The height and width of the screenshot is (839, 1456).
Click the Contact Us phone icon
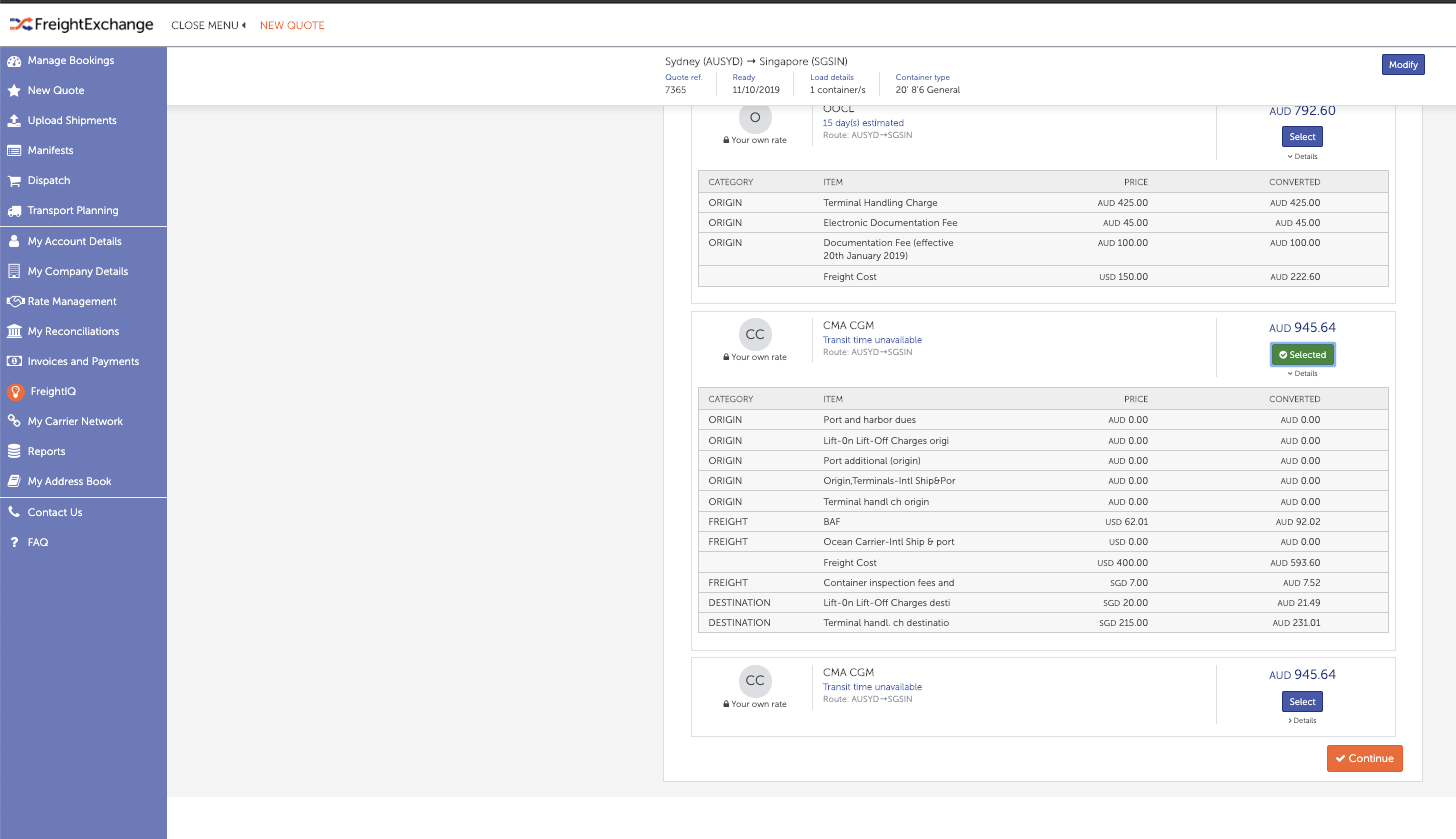14,512
